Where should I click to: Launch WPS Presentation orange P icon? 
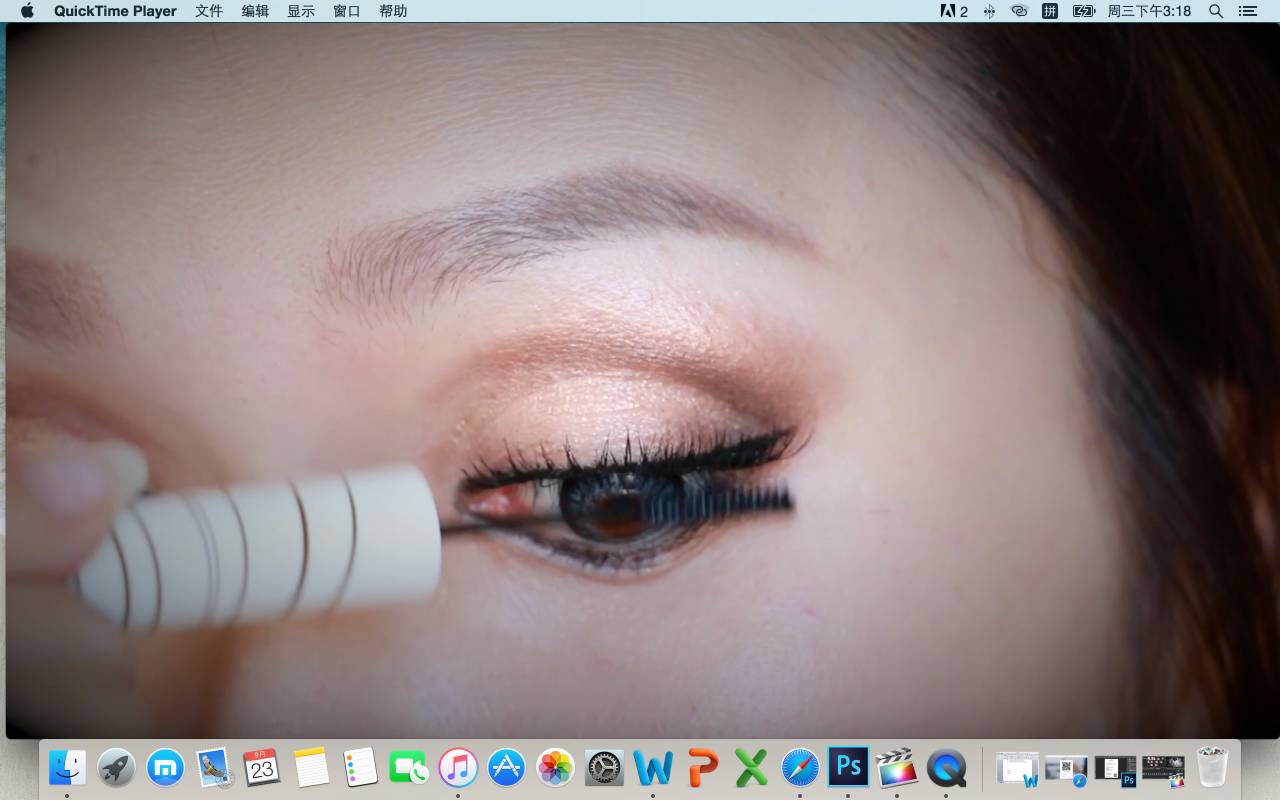(702, 768)
